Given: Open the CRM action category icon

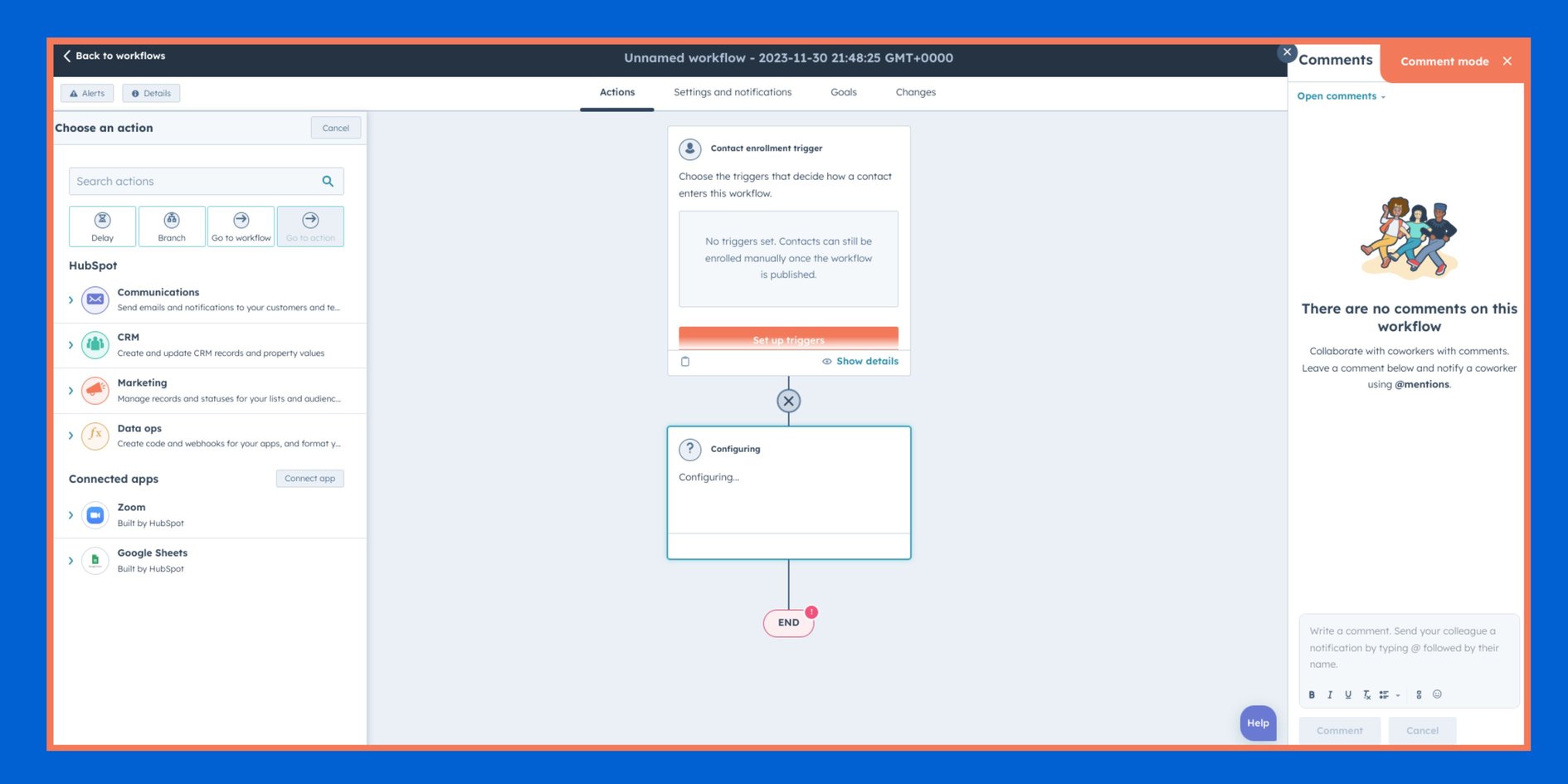Looking at the screenshot, I should coord(95,345).
